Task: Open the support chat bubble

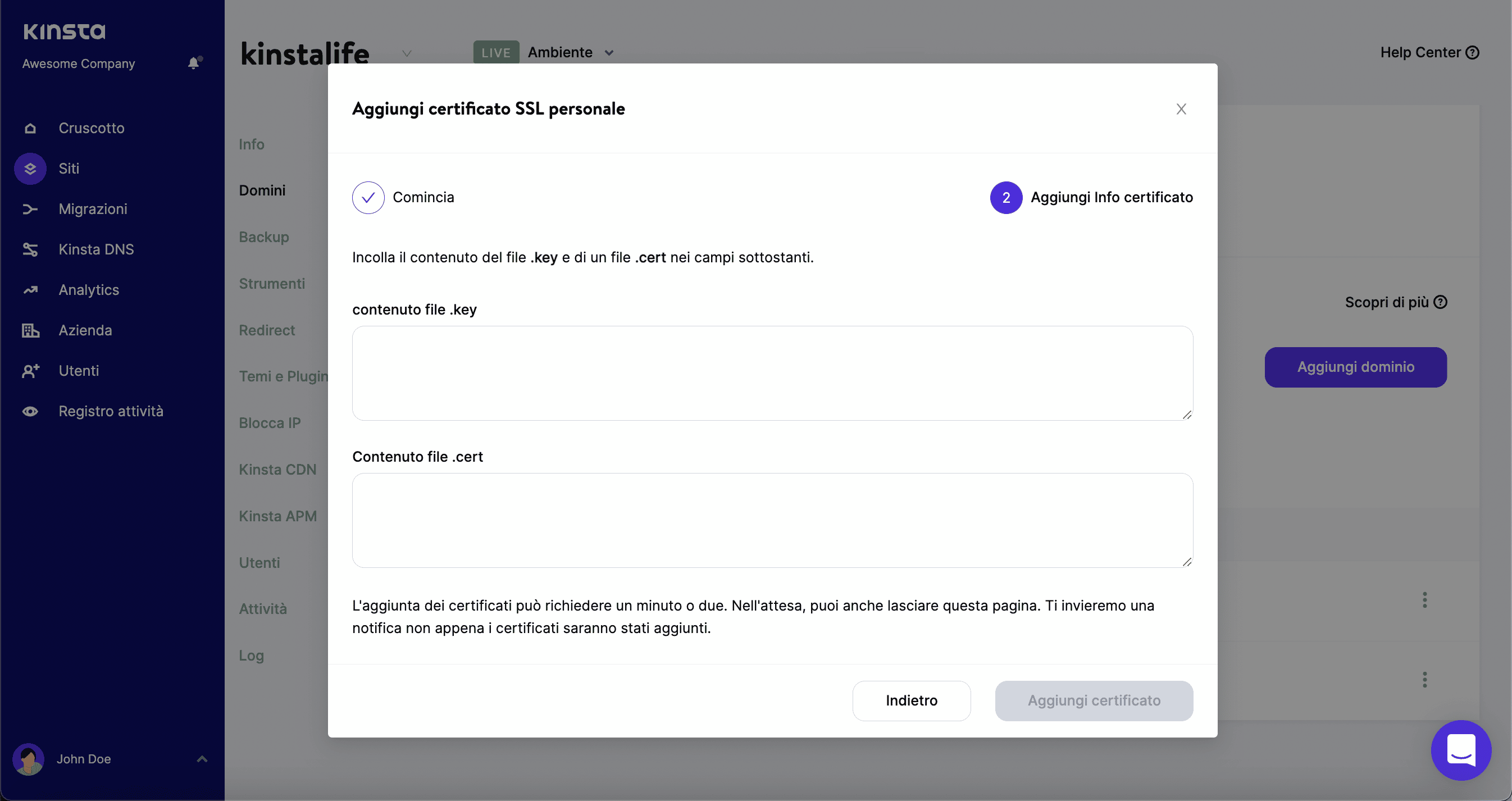Action: pyautogui.click(x=1461, y=750)
